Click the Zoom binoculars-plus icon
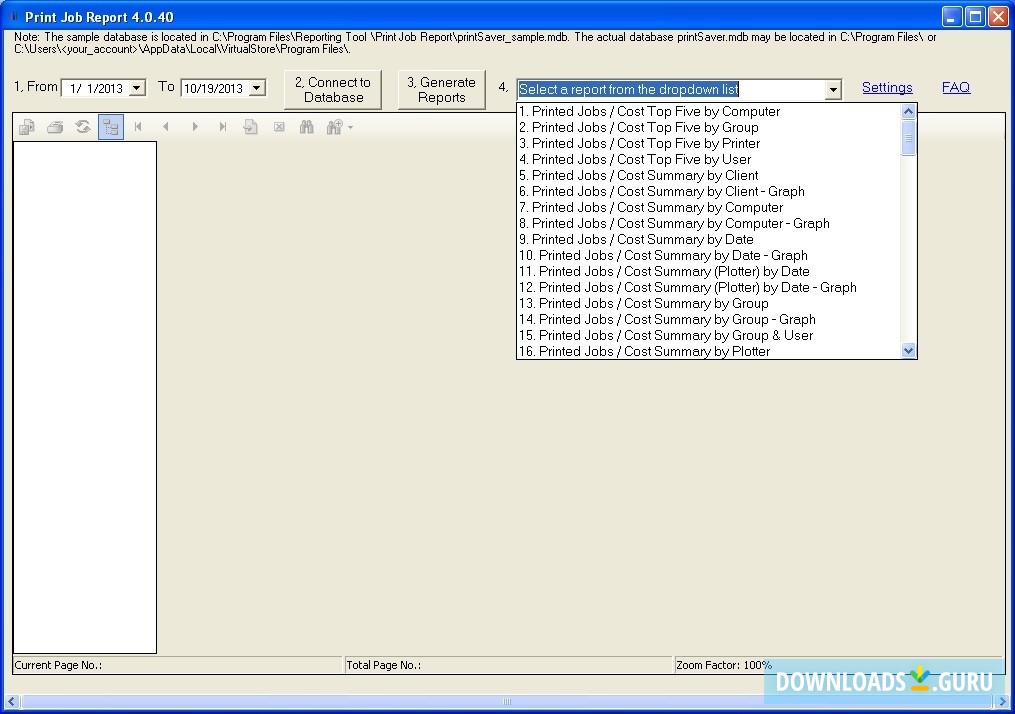 (x=334, y=127)
